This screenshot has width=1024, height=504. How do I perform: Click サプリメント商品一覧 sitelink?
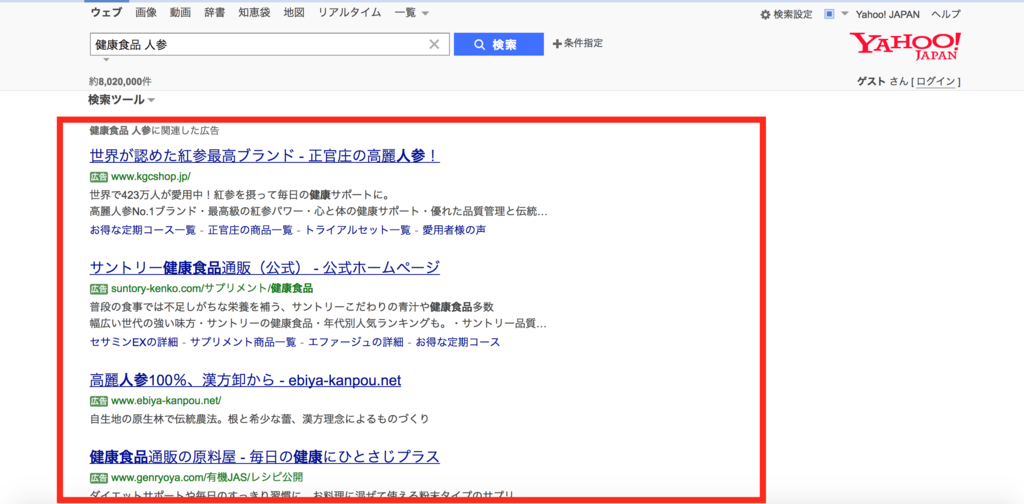[x=243, y=342]
